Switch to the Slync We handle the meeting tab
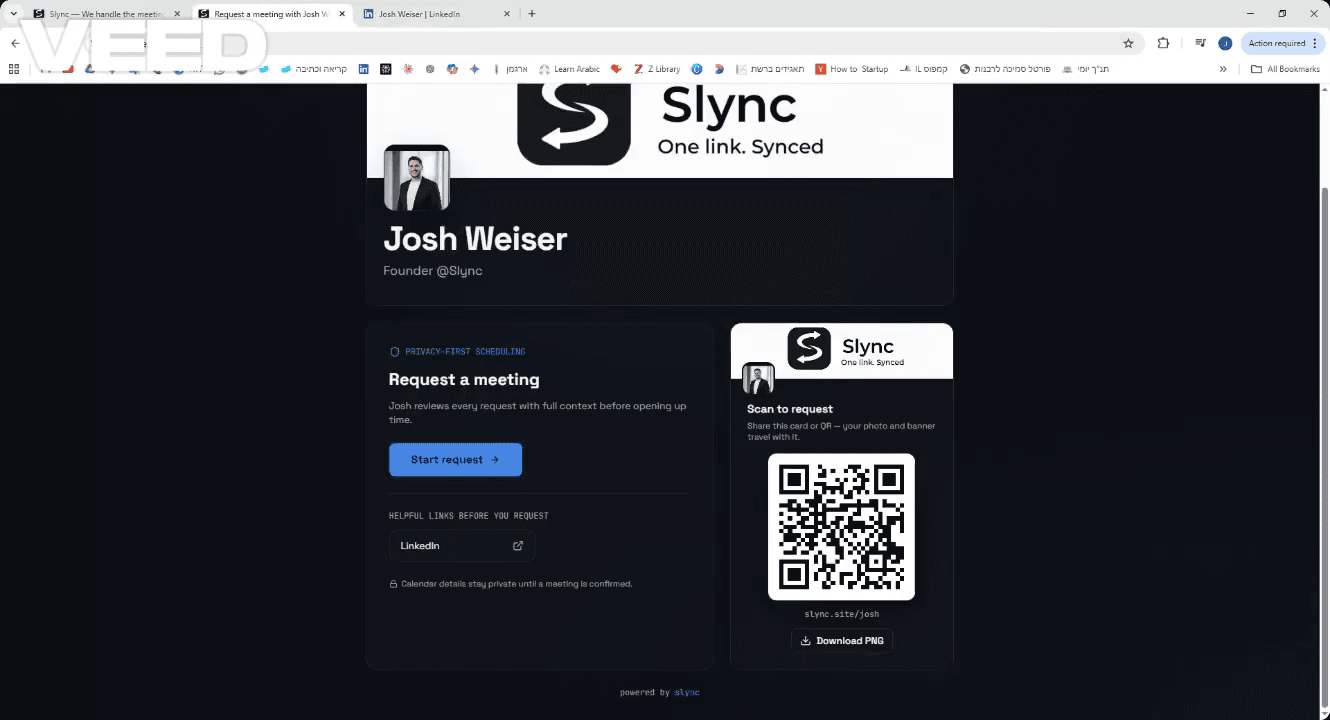This screenshot has width=1330, height=720. (105, 14)
